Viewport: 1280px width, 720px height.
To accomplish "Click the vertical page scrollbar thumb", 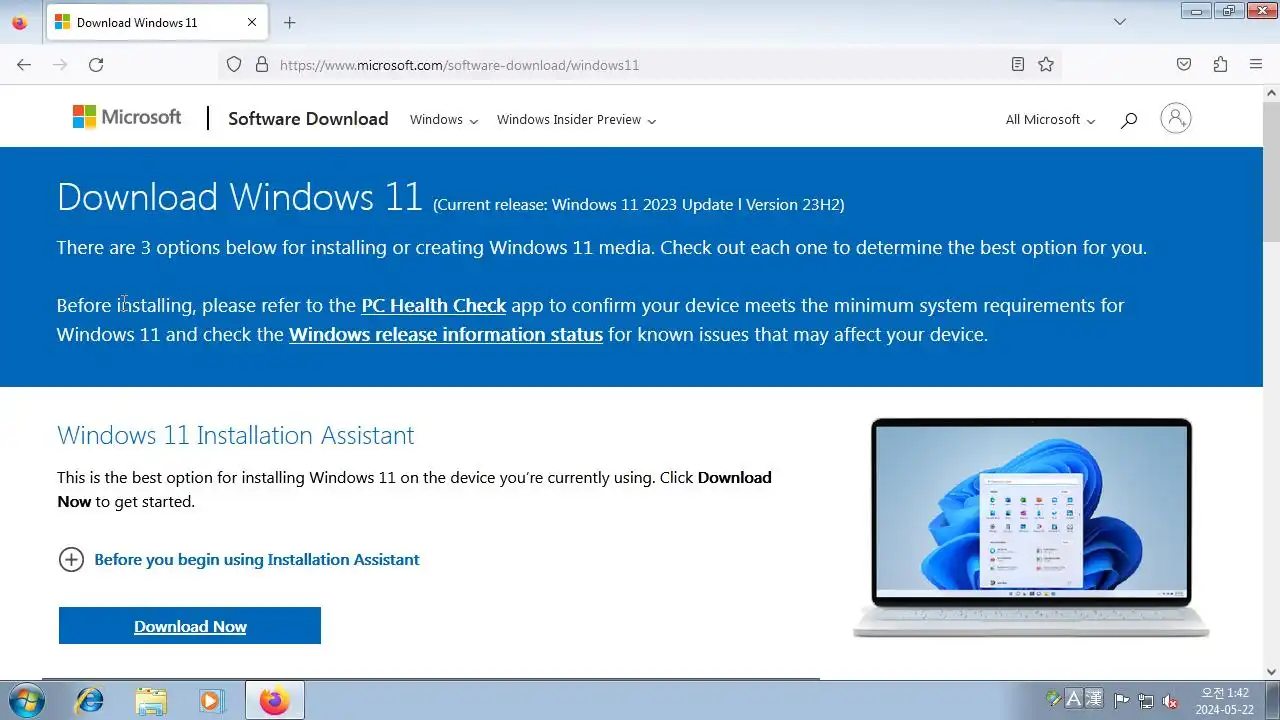I will [x=1272, y=172].
